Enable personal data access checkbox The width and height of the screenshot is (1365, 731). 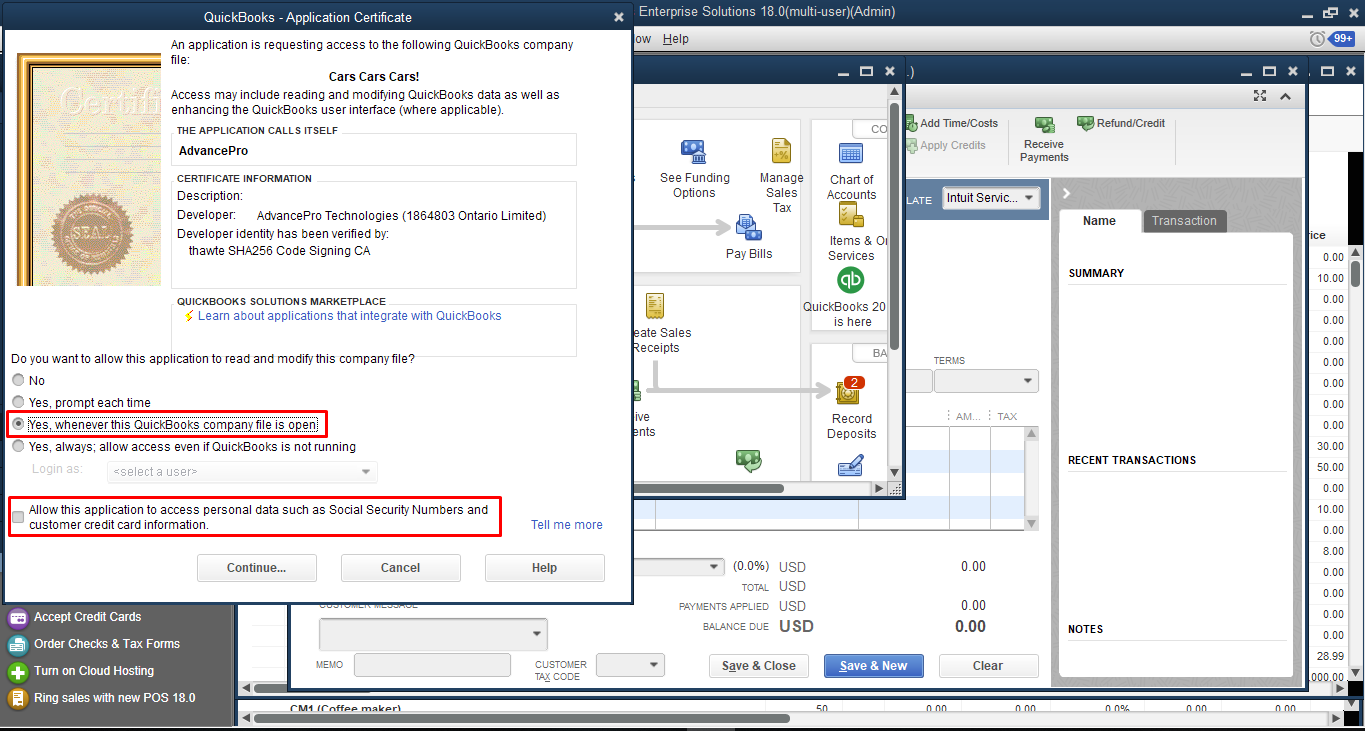(x=18, y=517)
